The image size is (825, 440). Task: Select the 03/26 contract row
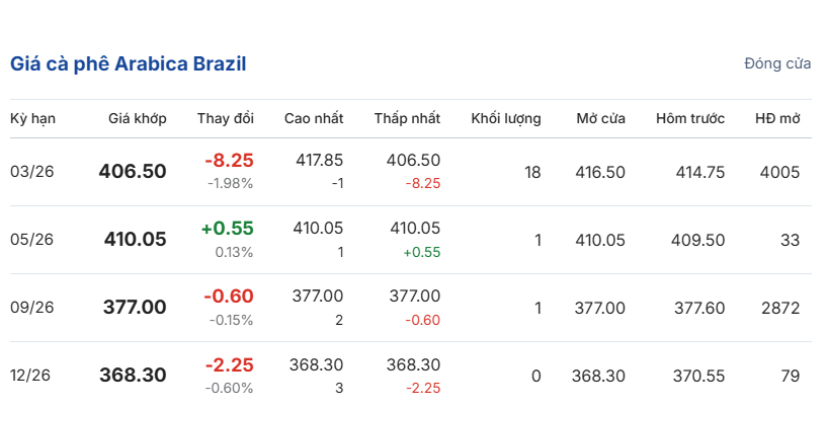coord(32,172)
